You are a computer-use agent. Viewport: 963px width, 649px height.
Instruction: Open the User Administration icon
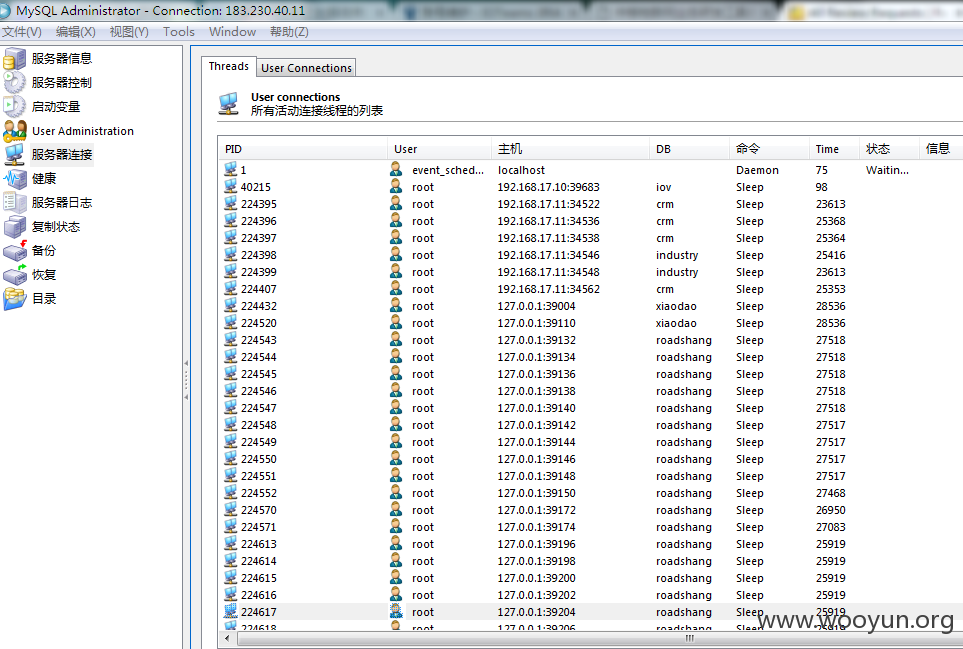click(x=15, y=130)
